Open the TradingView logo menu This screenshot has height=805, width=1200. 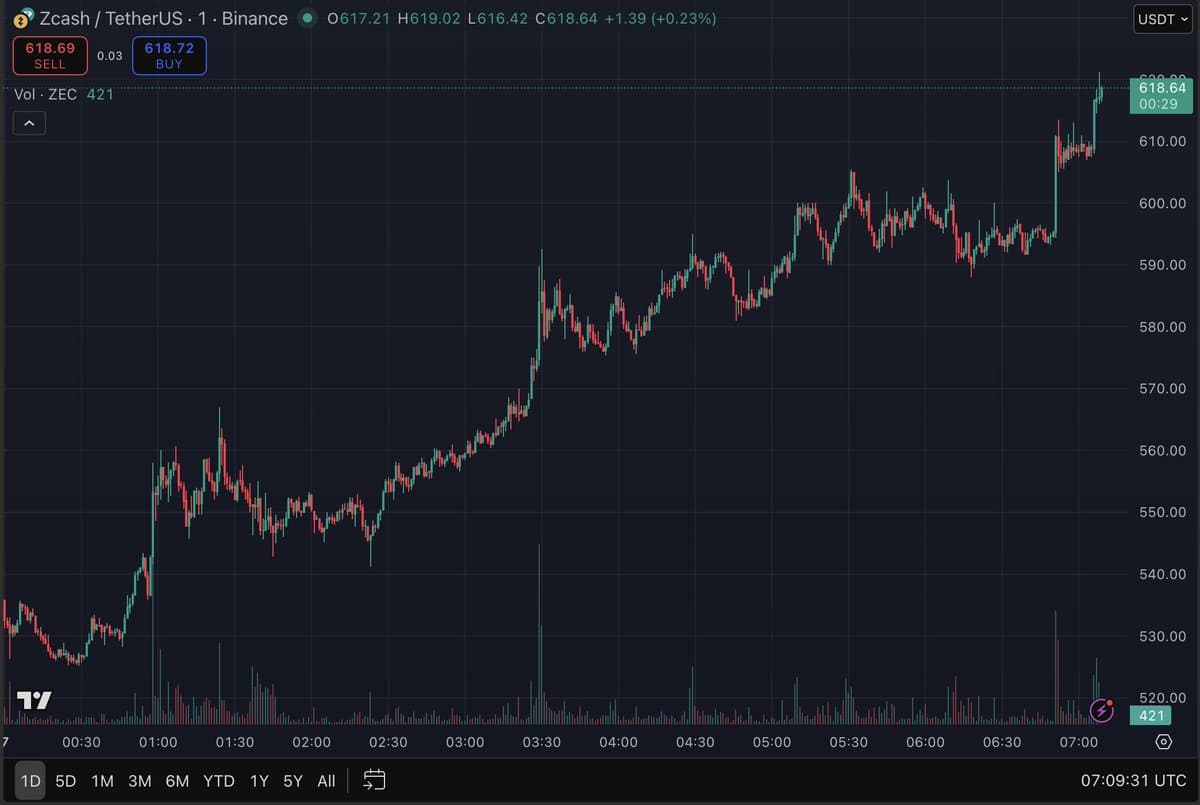pyautogui.click(x=34, y=701)
